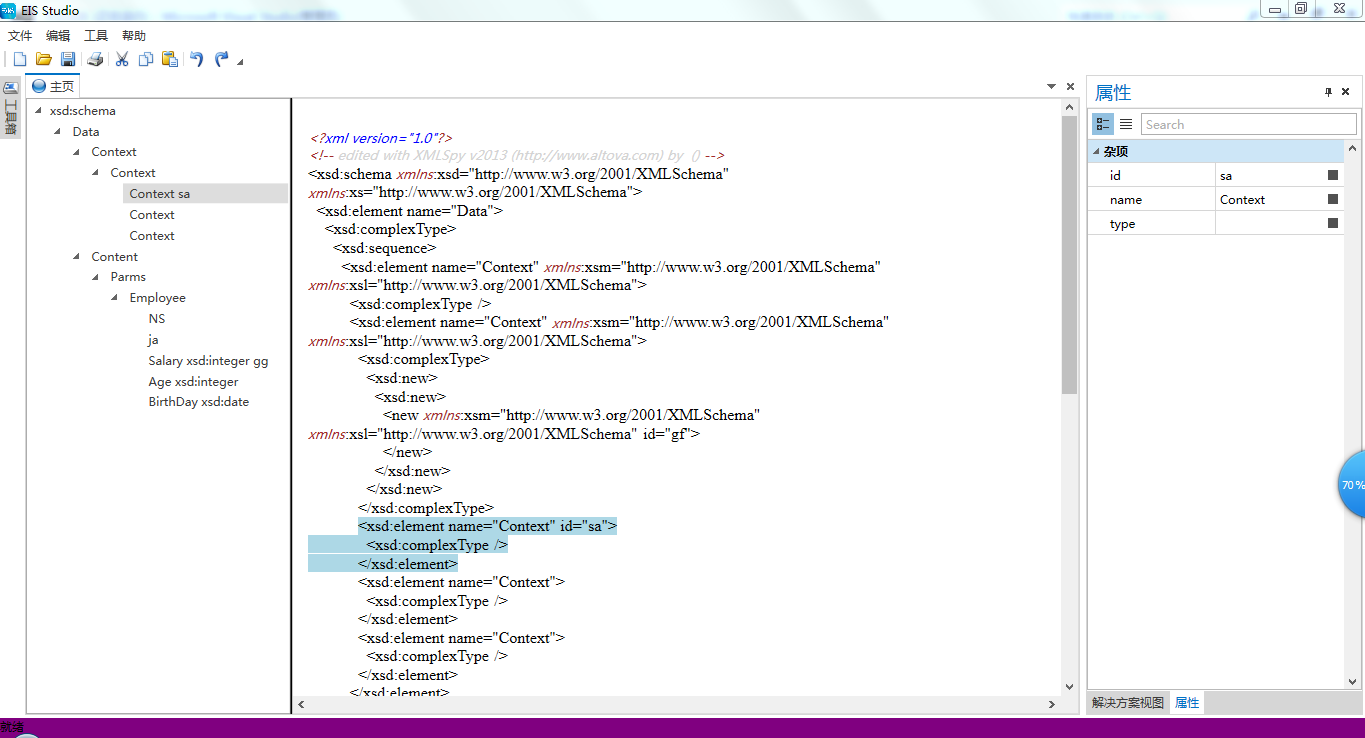Select the NS tree item

pos(157,319)
